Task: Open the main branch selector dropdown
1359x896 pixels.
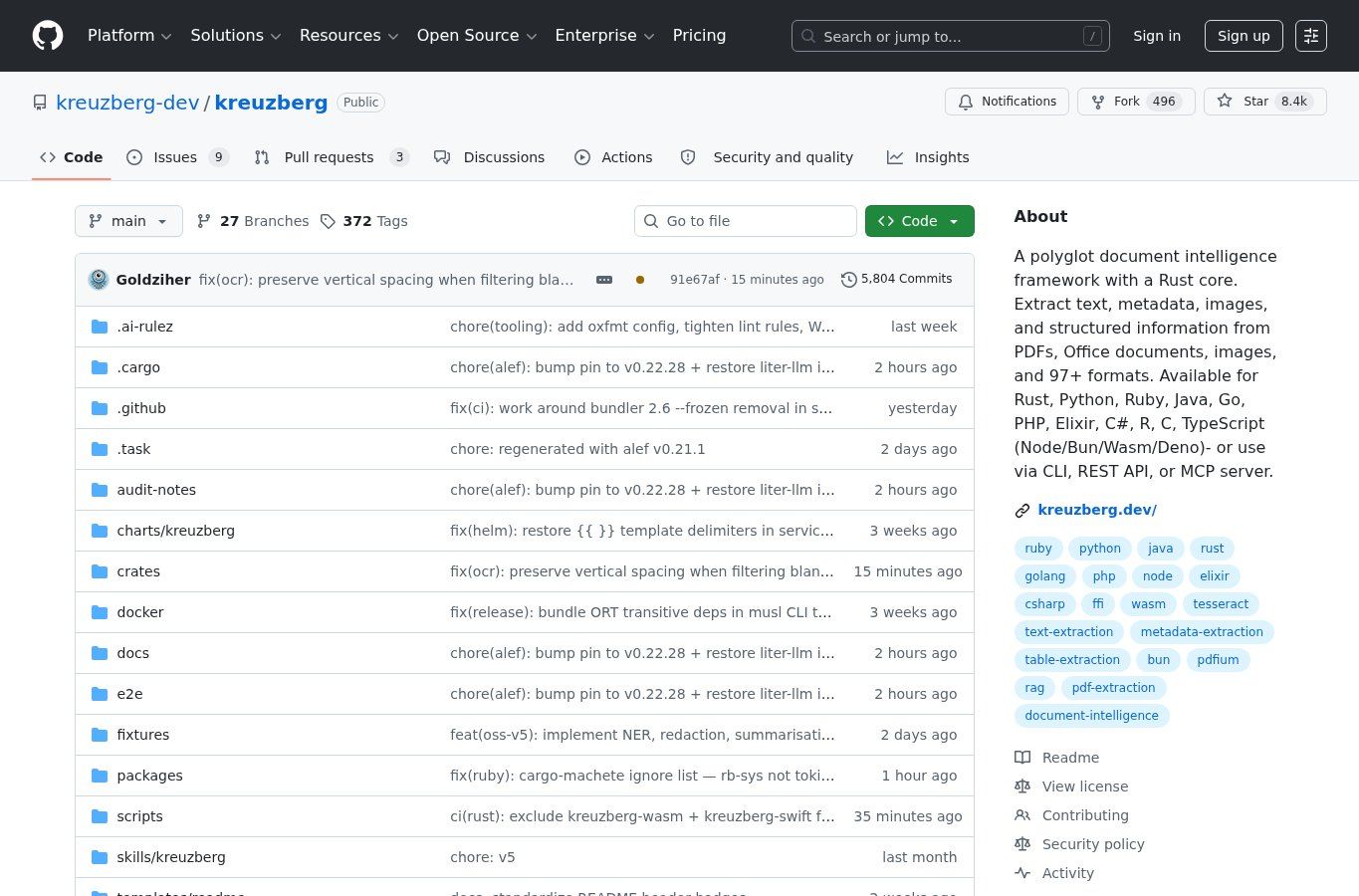Action: click(128, 221)
